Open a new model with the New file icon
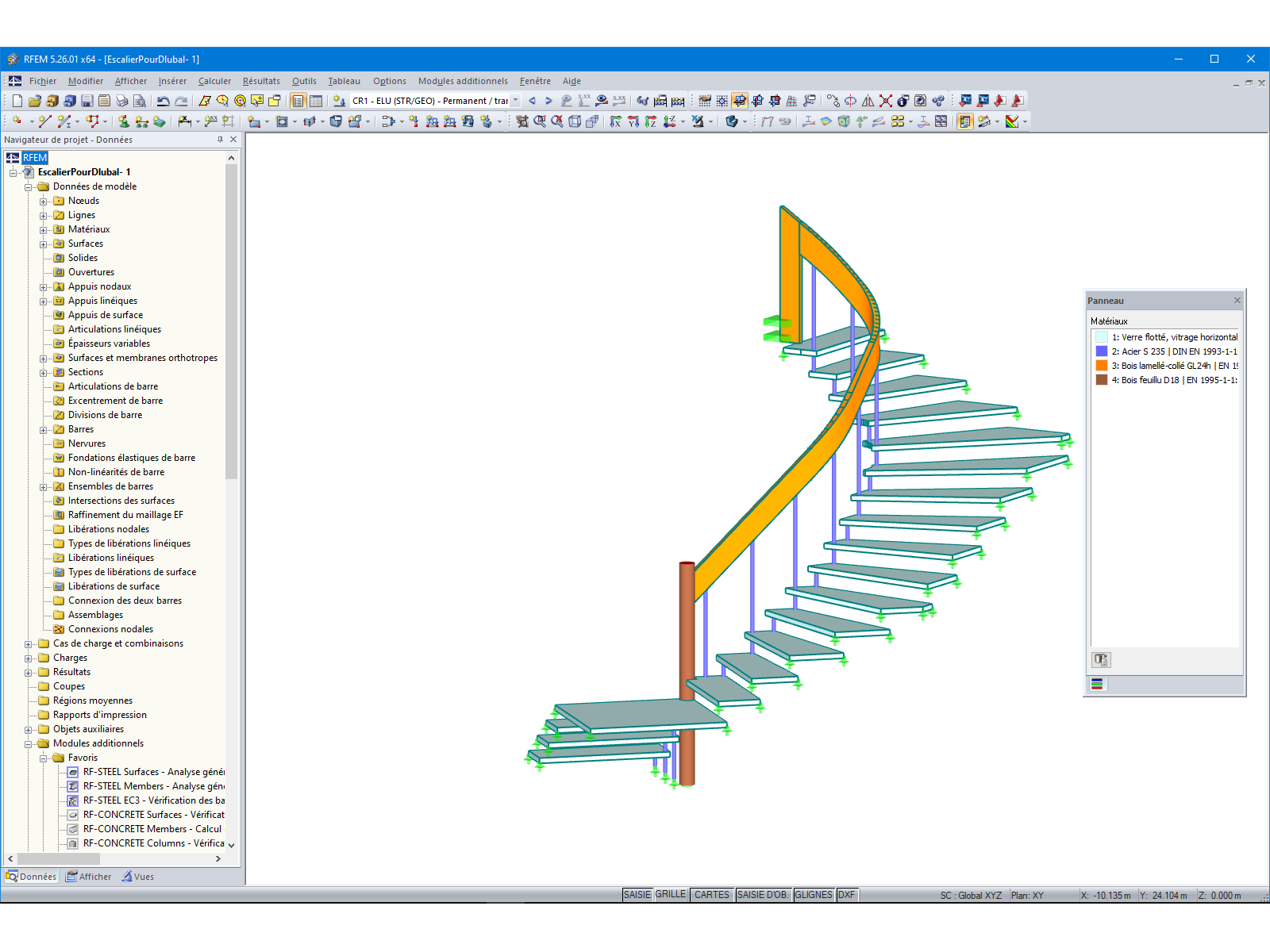This screenshot has width=1270, height=952. [16, 101]
